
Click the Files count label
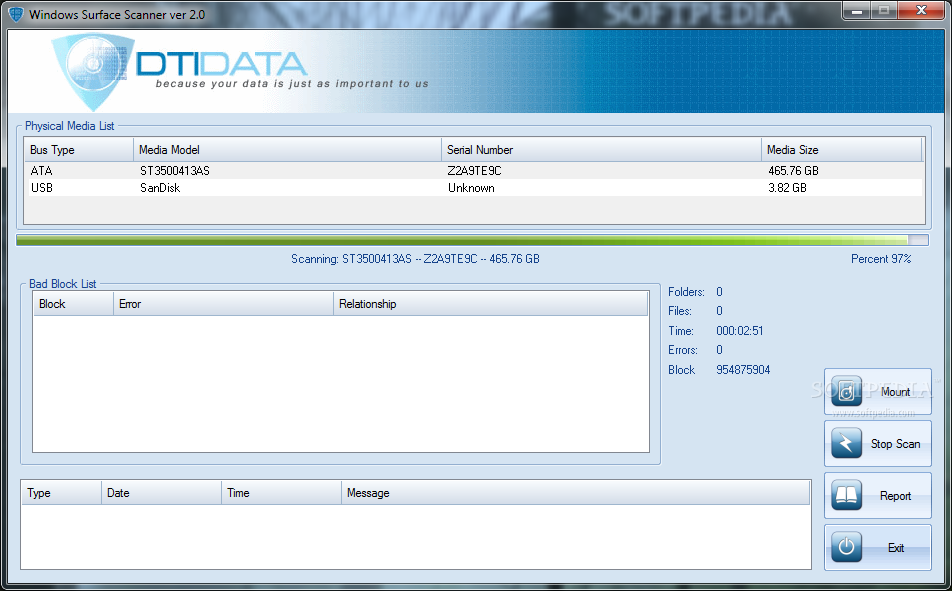[680, 311]
